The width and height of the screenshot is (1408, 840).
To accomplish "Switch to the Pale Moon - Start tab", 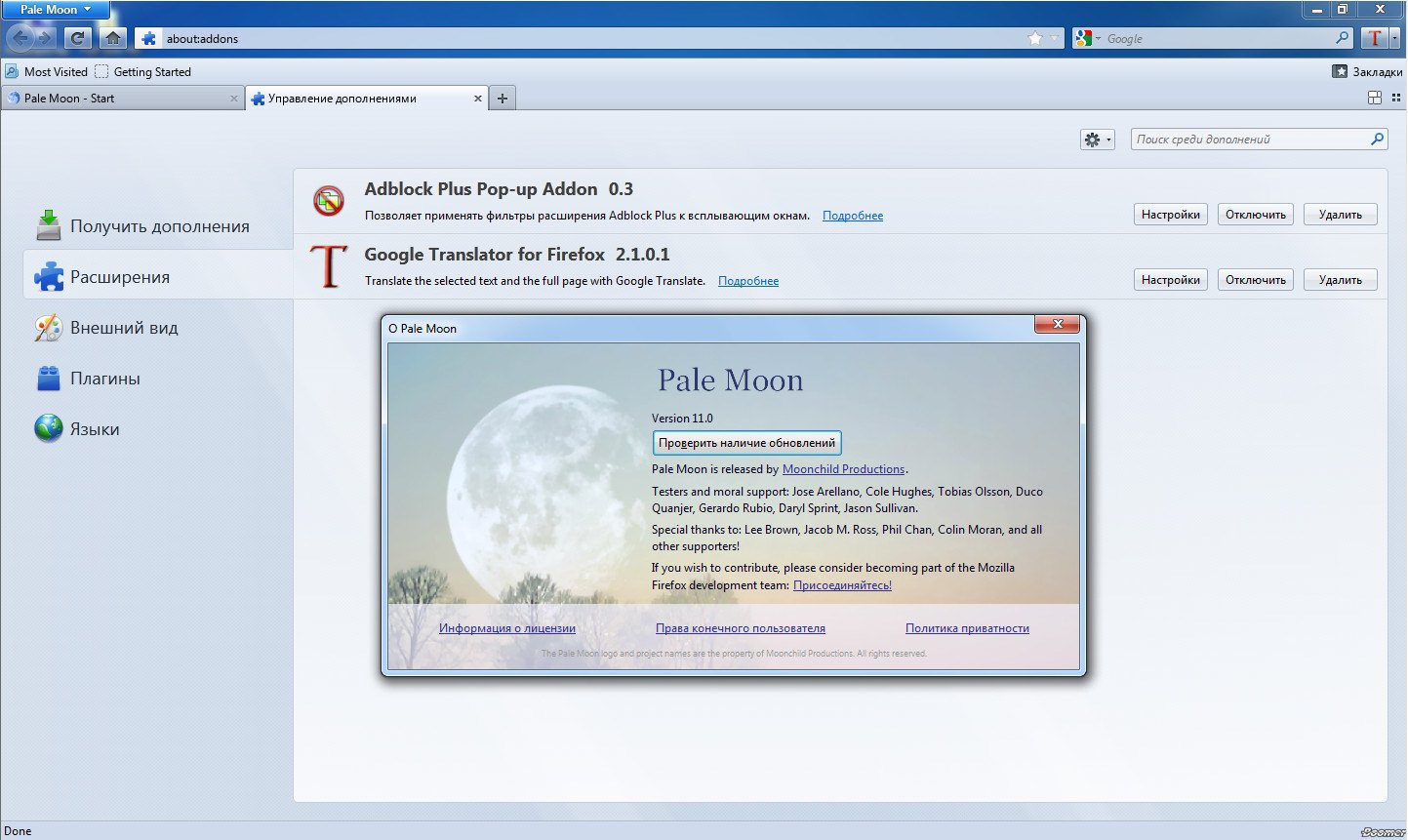I will 123,98.
